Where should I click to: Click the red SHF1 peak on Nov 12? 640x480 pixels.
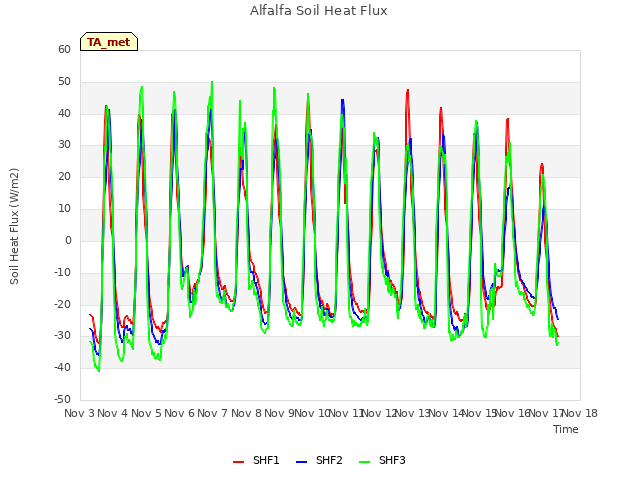click(x=407, y=90)
